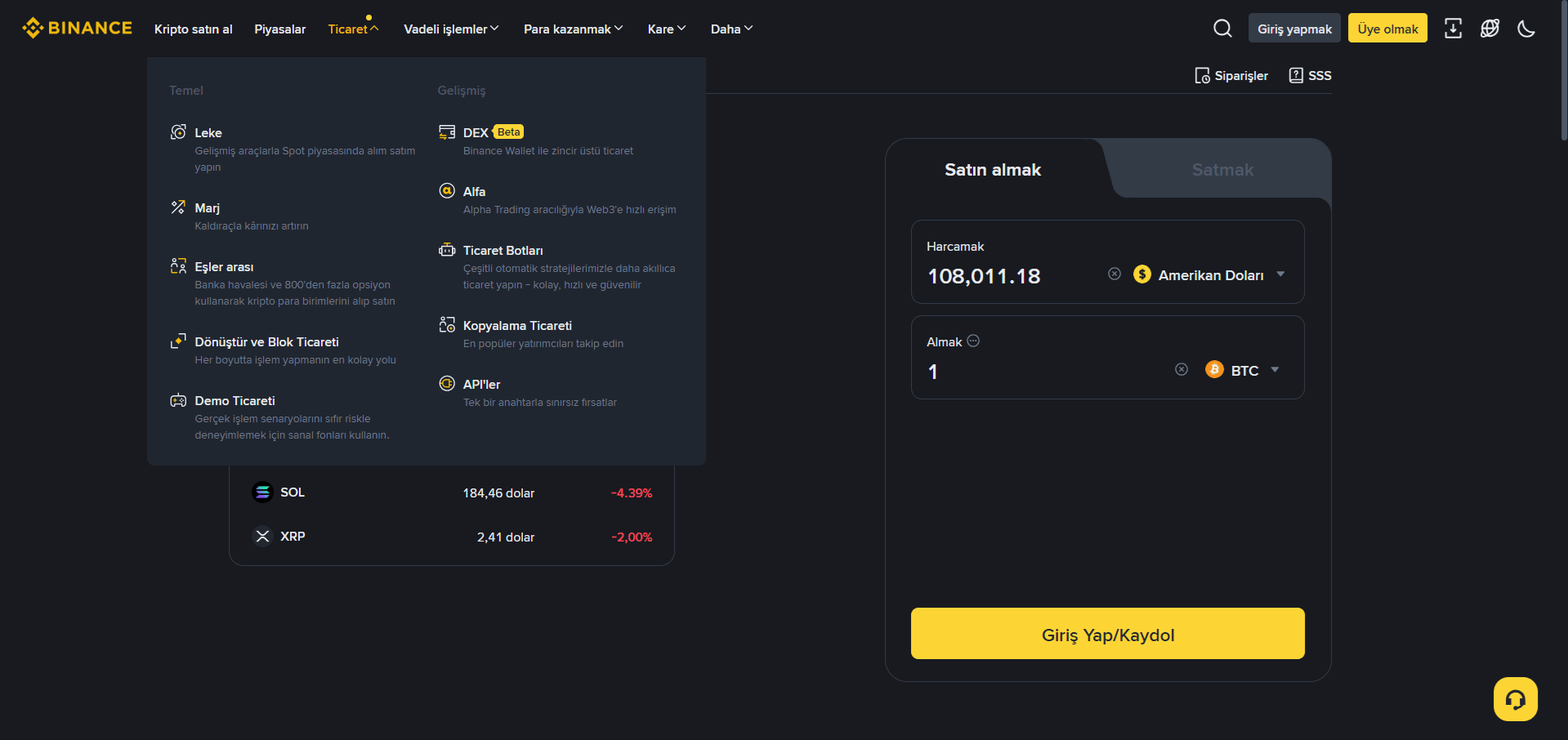Open the support headset chat button

pyautogui.click(x=1515, y=699)
